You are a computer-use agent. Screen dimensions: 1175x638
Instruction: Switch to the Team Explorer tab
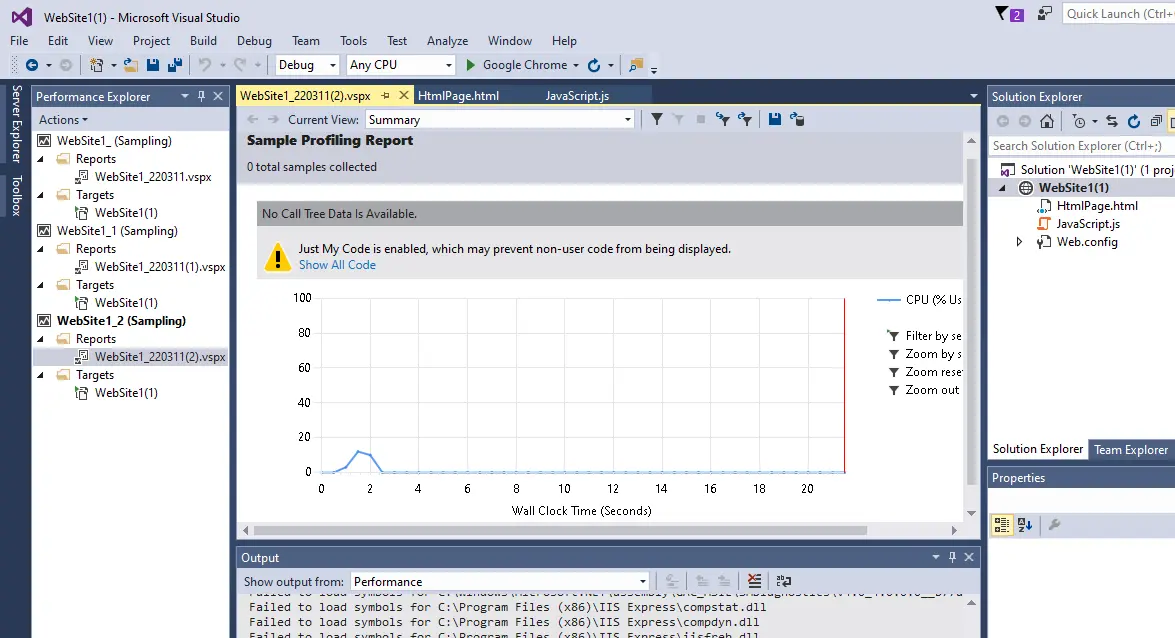click(1131, 450)
